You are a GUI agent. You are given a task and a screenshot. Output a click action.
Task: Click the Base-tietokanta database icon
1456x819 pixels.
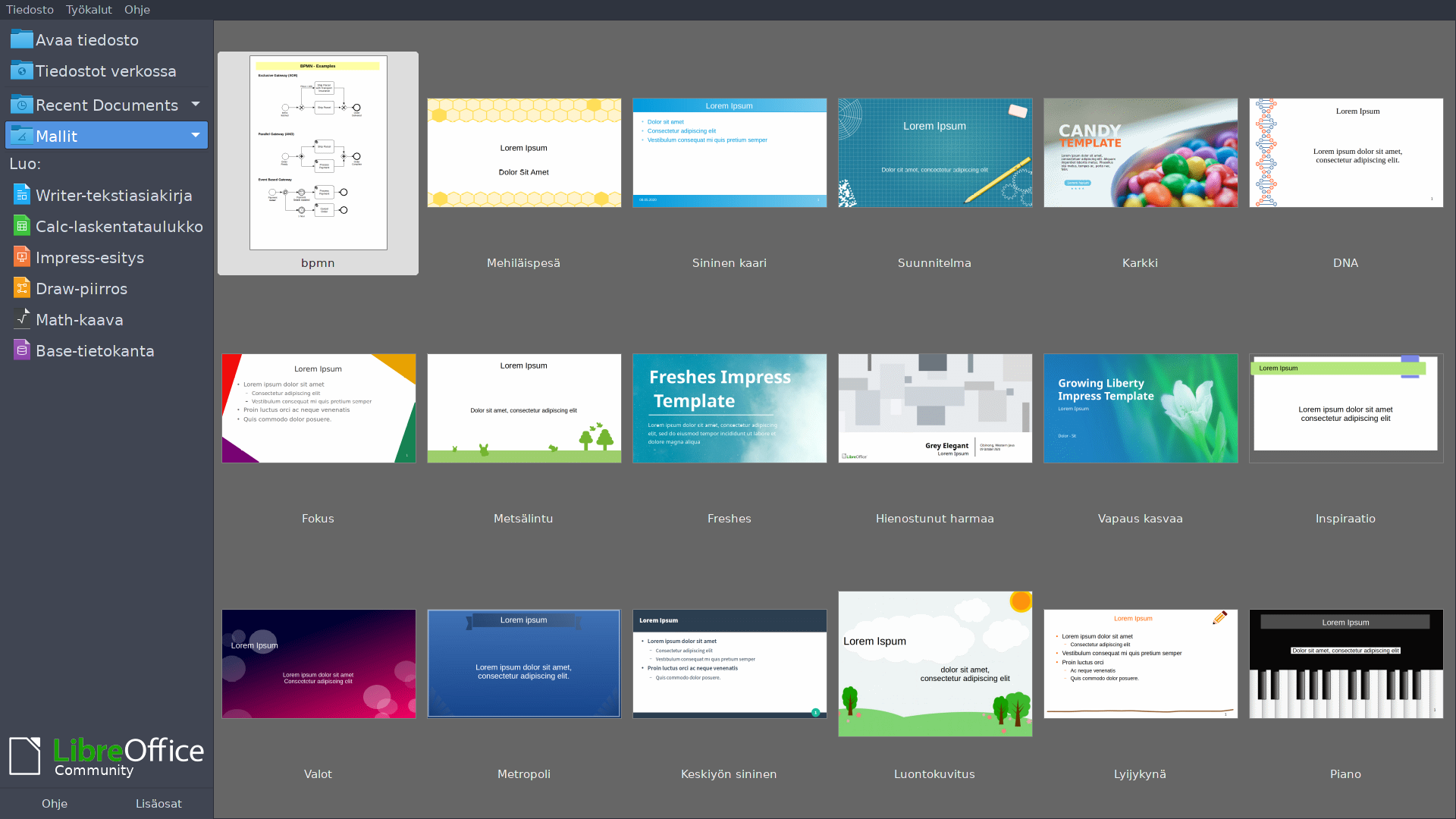22,350
